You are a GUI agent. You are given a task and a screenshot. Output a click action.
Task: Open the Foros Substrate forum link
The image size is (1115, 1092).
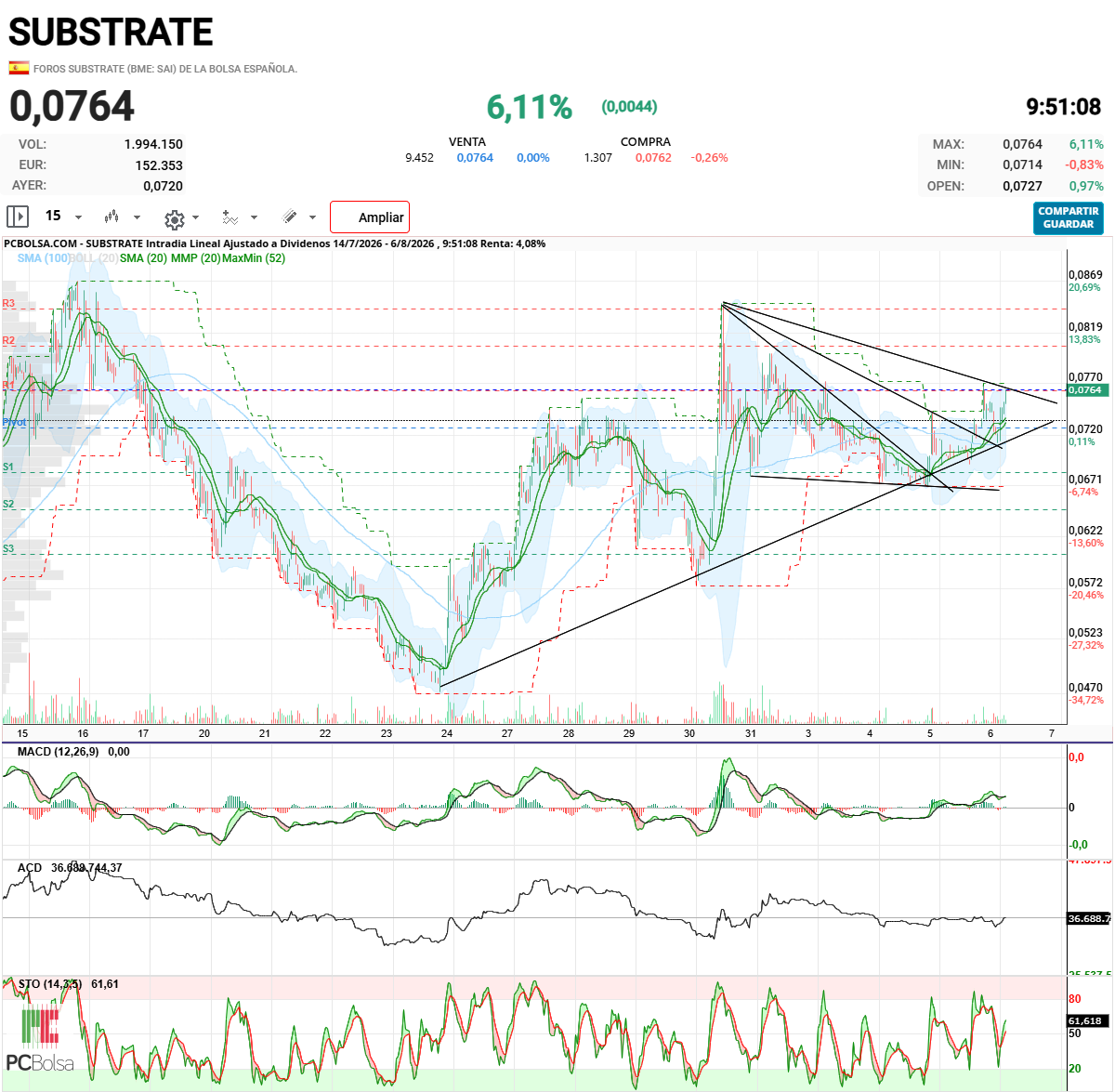coord(165,69)
